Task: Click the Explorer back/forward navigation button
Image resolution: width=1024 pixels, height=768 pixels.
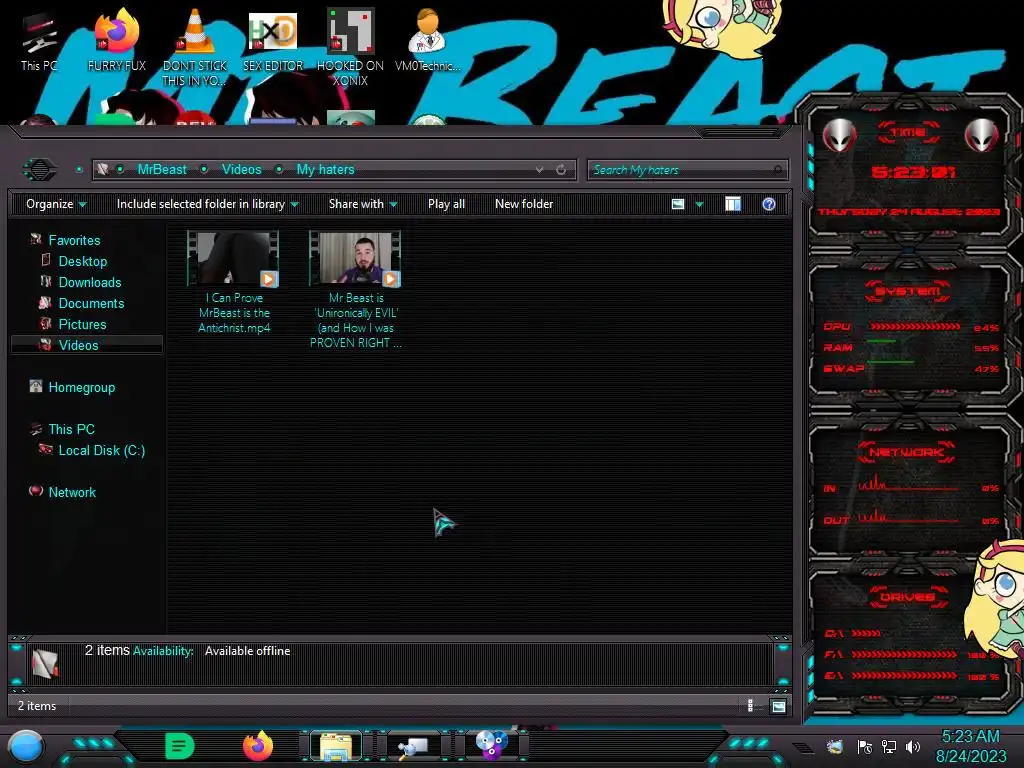Action: 40,170
